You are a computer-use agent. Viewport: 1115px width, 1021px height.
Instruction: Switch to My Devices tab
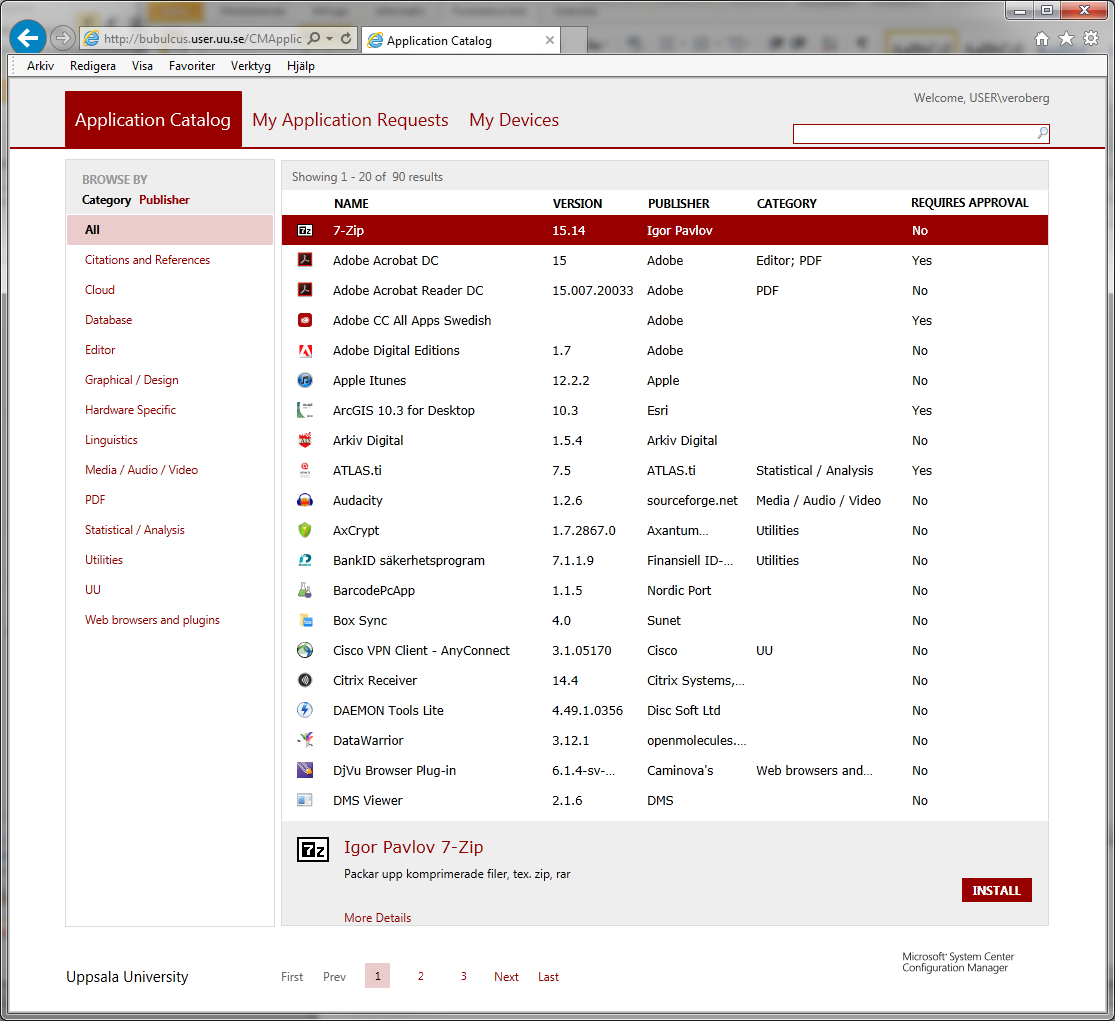tap(514, 119)
